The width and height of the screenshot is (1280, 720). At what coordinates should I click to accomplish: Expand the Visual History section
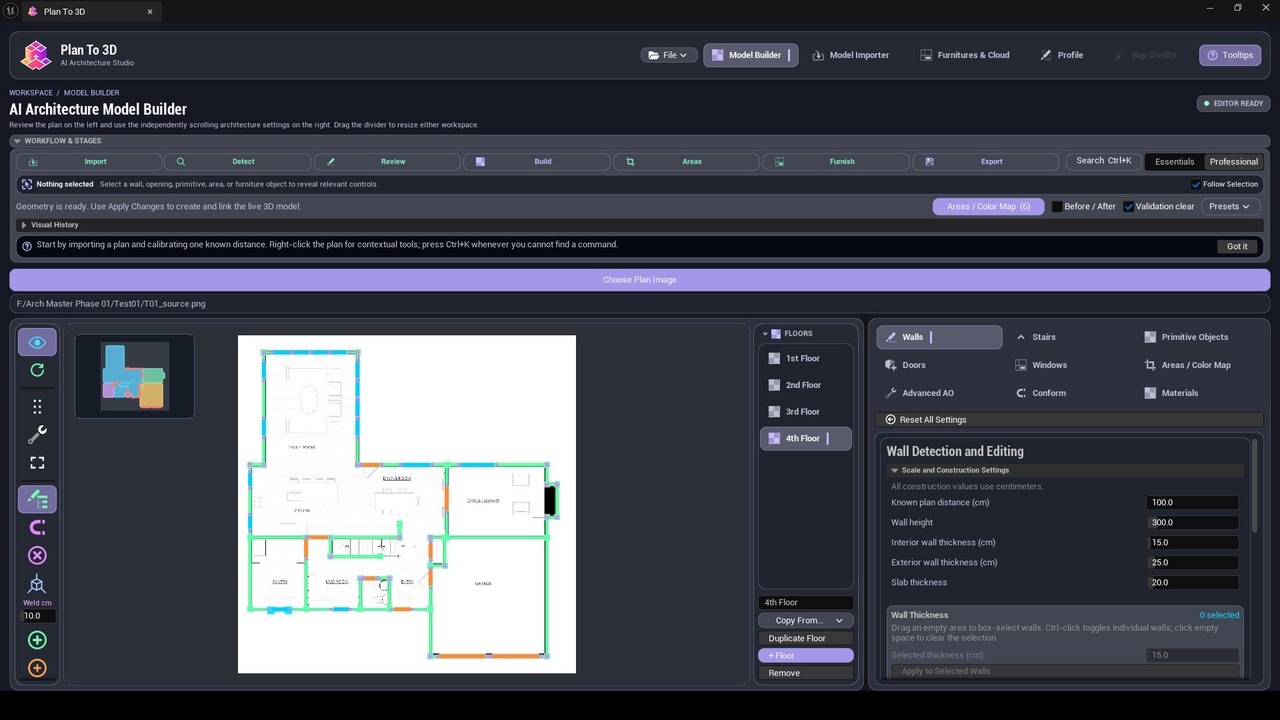[x=25, y=225]
